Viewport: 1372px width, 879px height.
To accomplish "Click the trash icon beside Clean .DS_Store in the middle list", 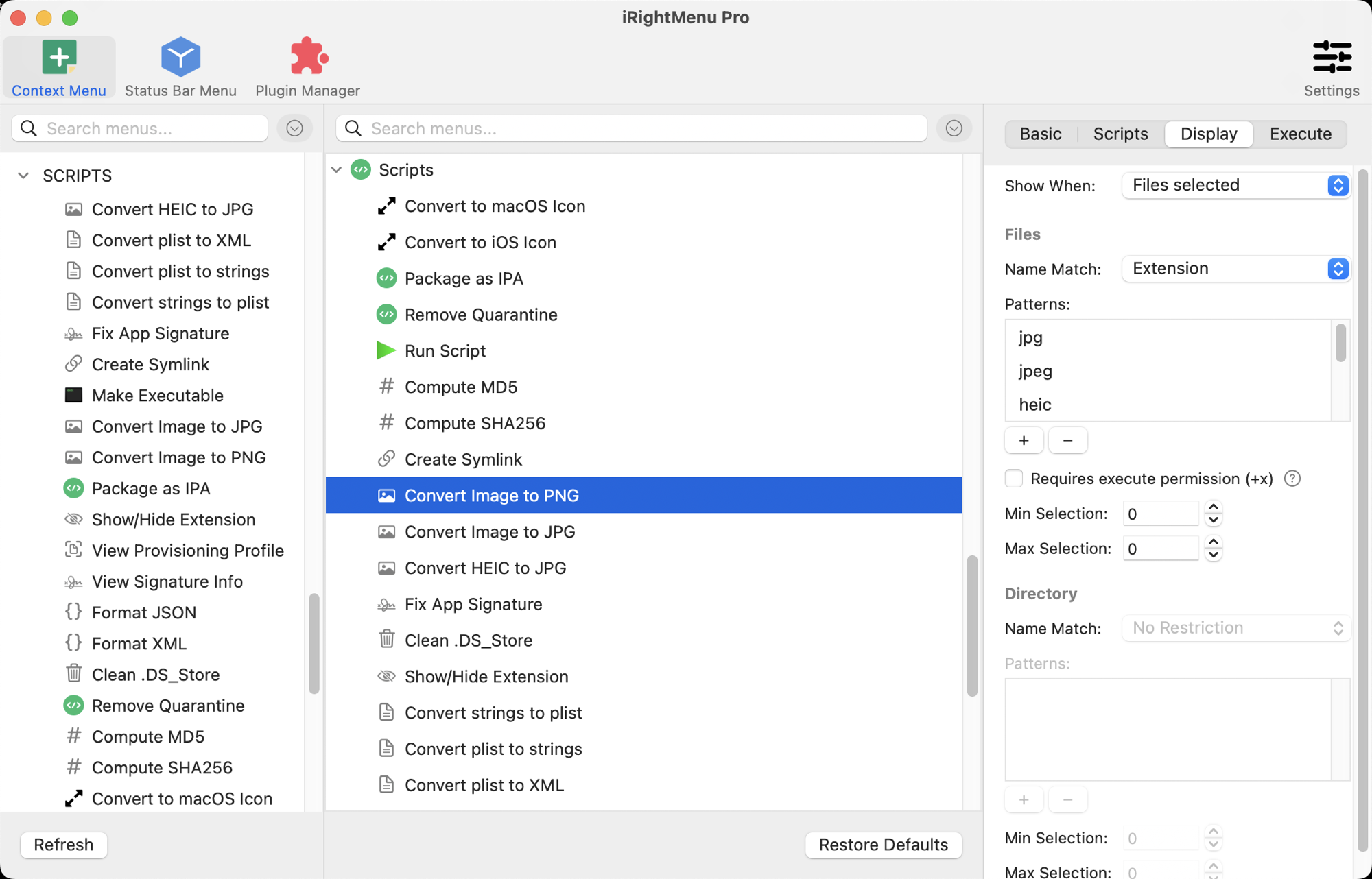I will 386,640.
